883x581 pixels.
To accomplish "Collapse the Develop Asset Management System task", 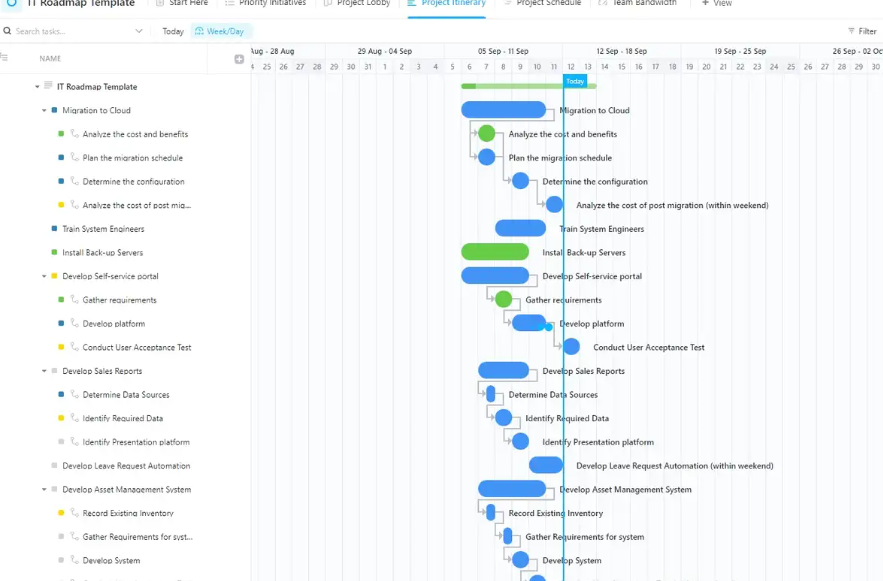I will point(44,490).
